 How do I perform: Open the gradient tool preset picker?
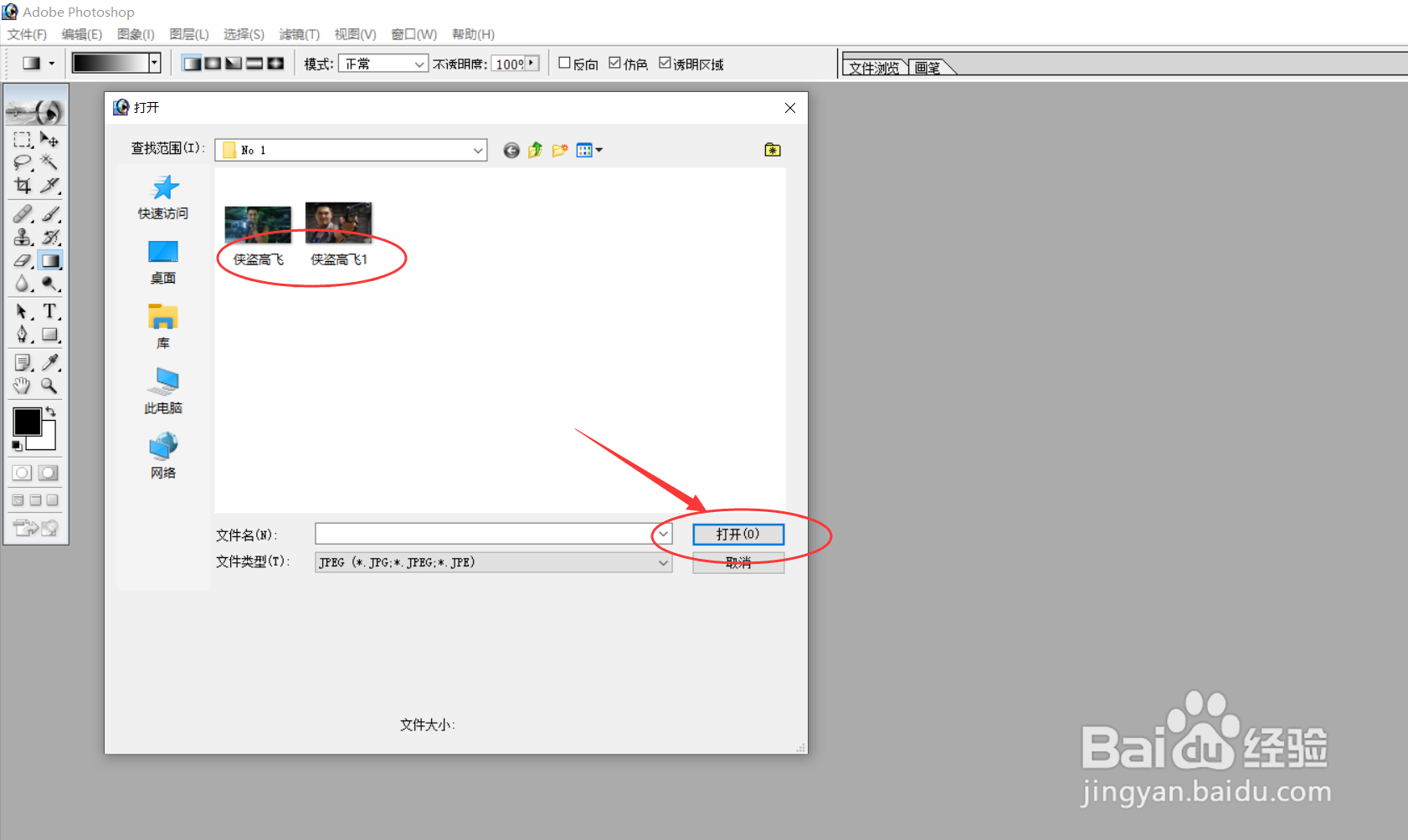[x=39, y=64]
